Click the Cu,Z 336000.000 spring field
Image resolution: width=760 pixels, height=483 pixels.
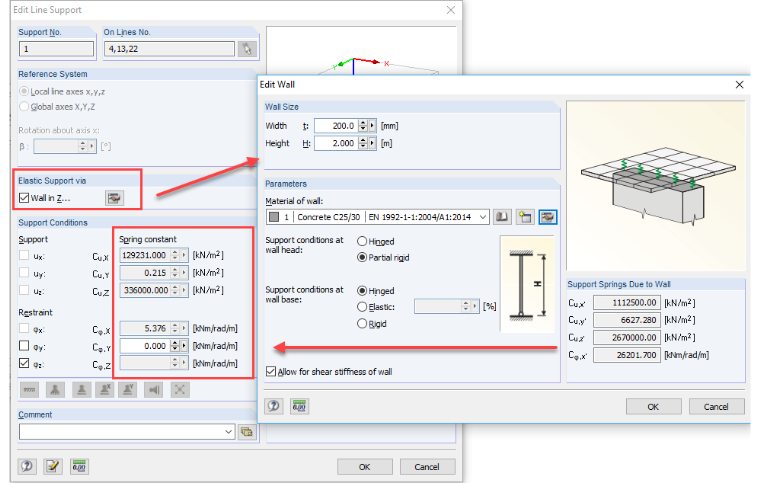tap(145, 290)
